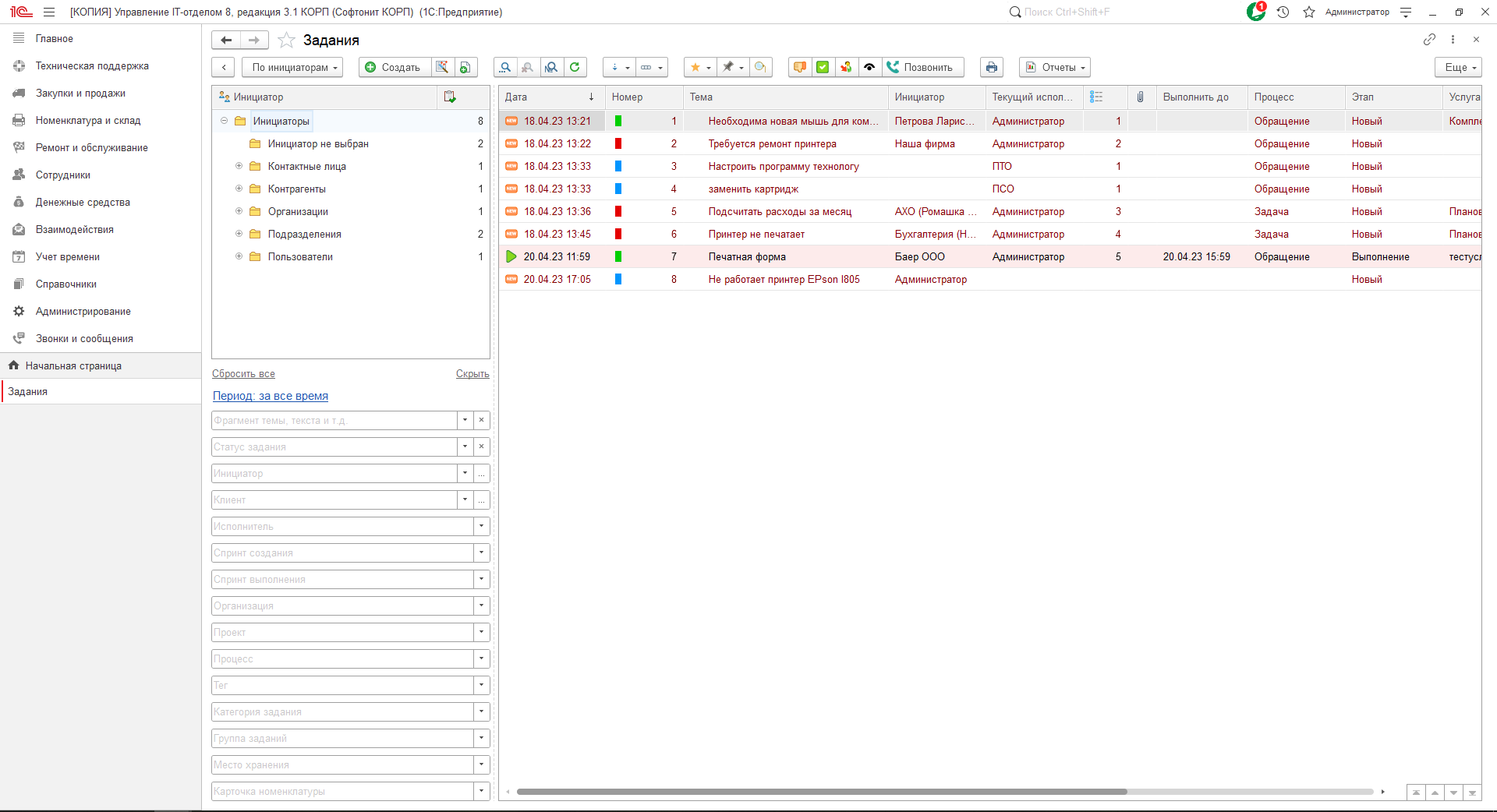Image resolution: width=1497 pixels, height=812 pixels.
Task: Click the Сбросить все link
Action: [243, 374]
